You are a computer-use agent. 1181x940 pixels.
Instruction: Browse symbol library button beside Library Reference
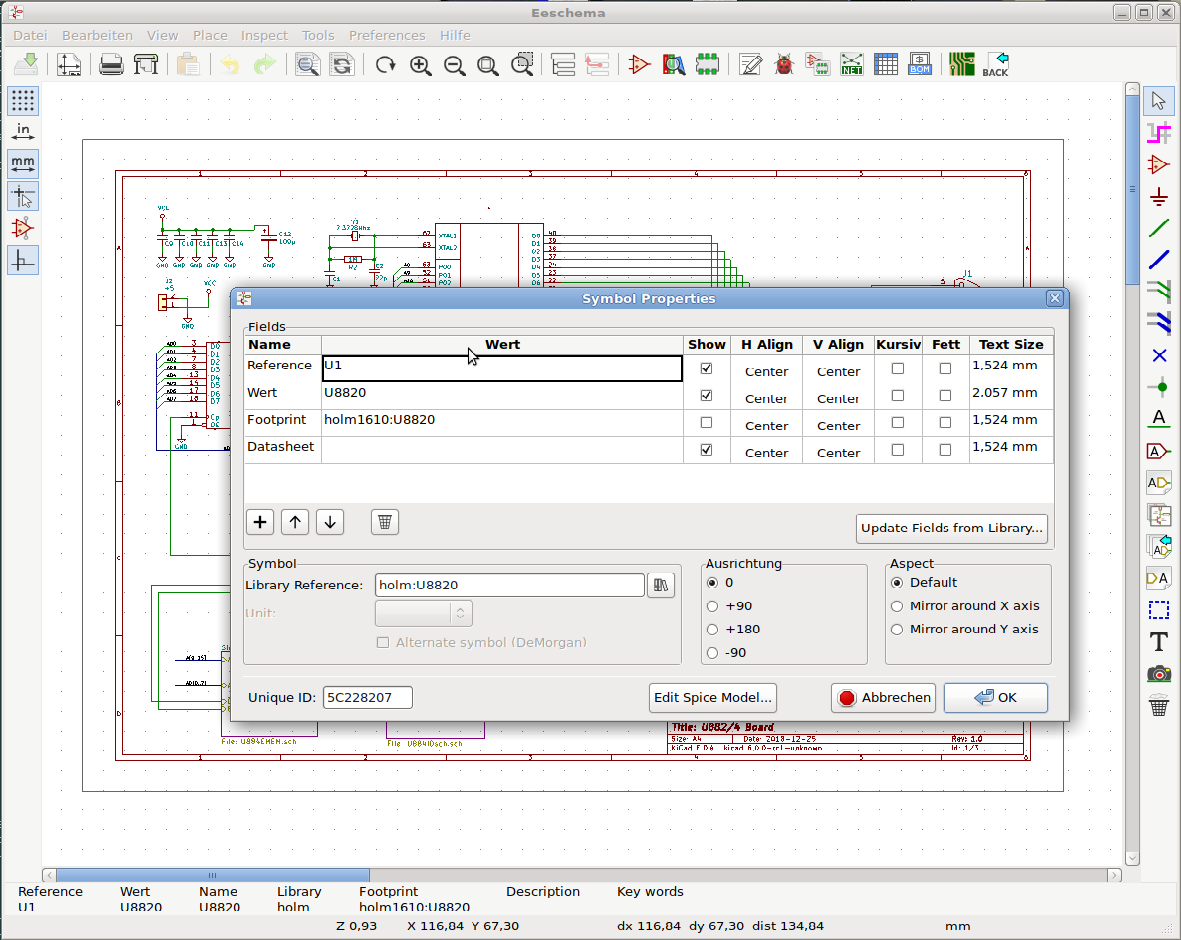(x=661, y=585)
